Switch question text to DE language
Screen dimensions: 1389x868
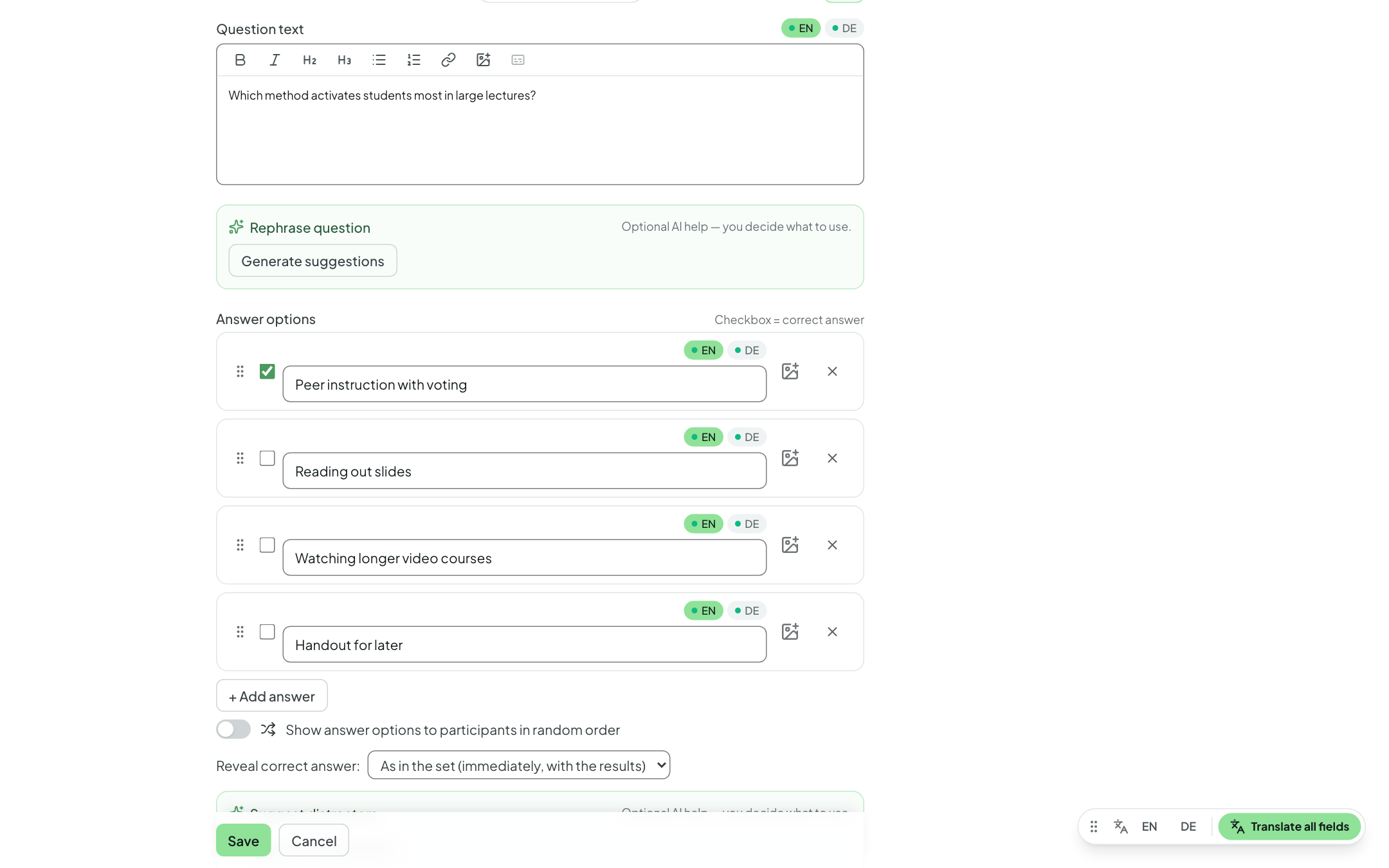tap(844, 28)
